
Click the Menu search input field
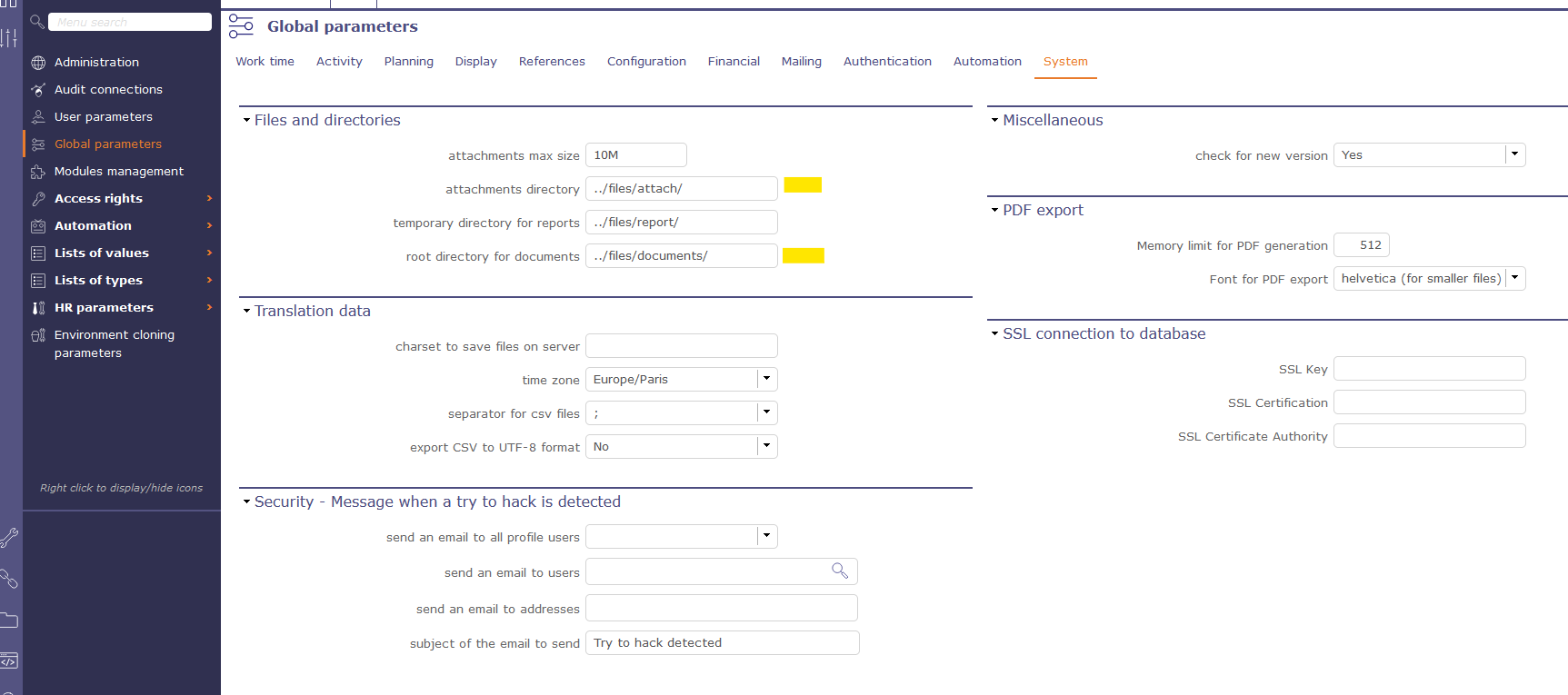click(129, 22)
